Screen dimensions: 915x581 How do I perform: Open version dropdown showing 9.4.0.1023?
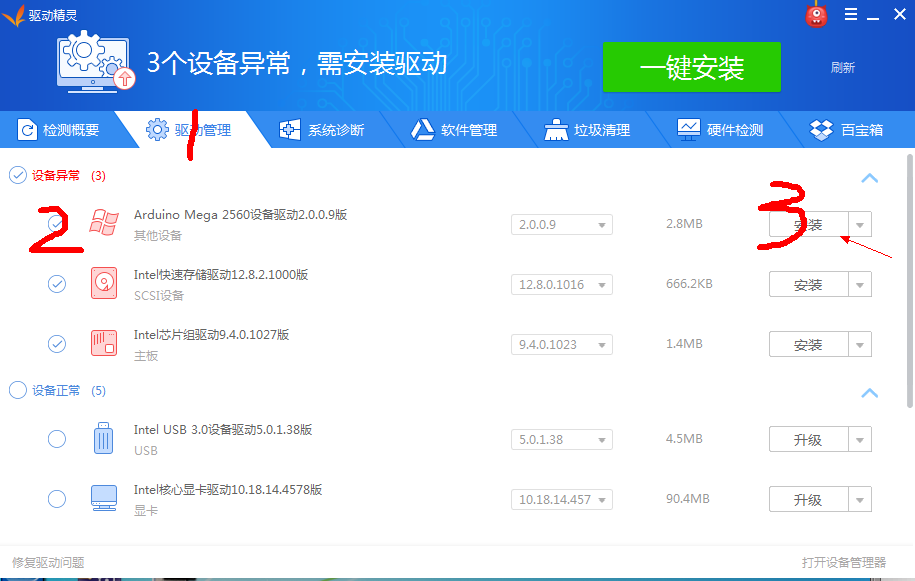(x=562, y=345)
